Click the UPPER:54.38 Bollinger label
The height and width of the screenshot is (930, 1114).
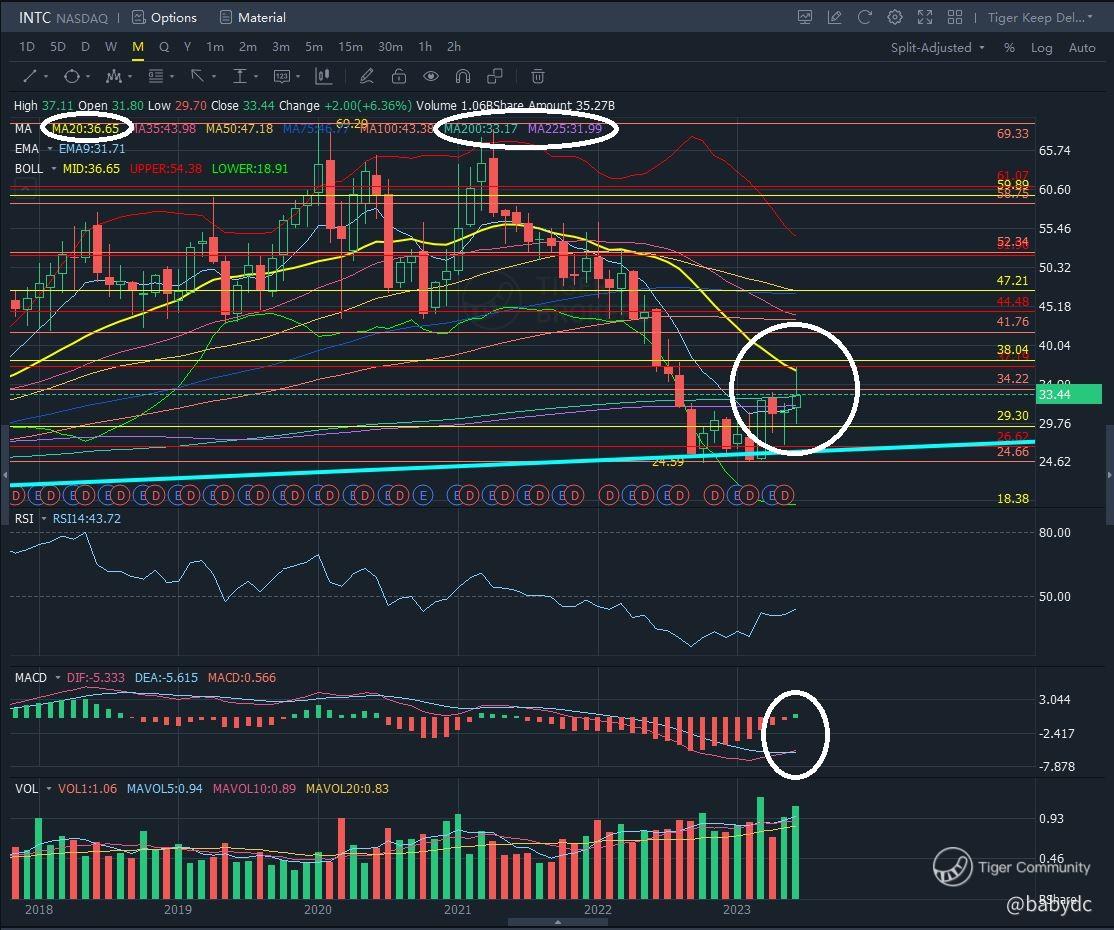[x=166, y=169]
